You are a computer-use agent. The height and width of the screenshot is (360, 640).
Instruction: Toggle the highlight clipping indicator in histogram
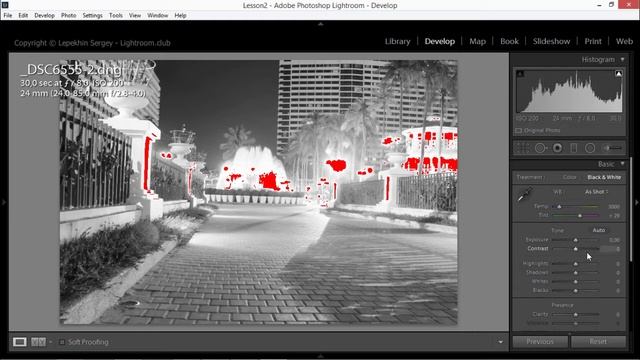pyautogui.click(x=618, y=74)
